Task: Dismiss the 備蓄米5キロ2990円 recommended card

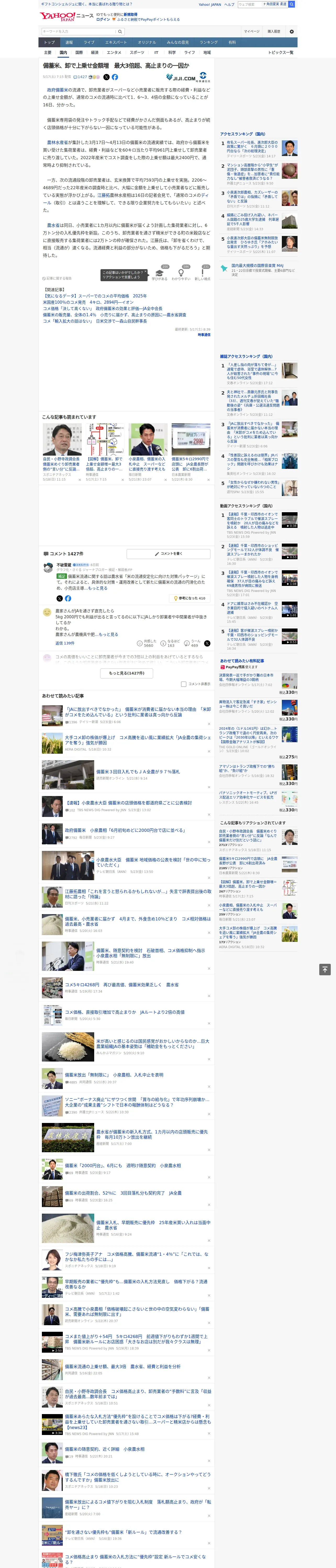Action: pyautogui.click(x=208, y=480)
